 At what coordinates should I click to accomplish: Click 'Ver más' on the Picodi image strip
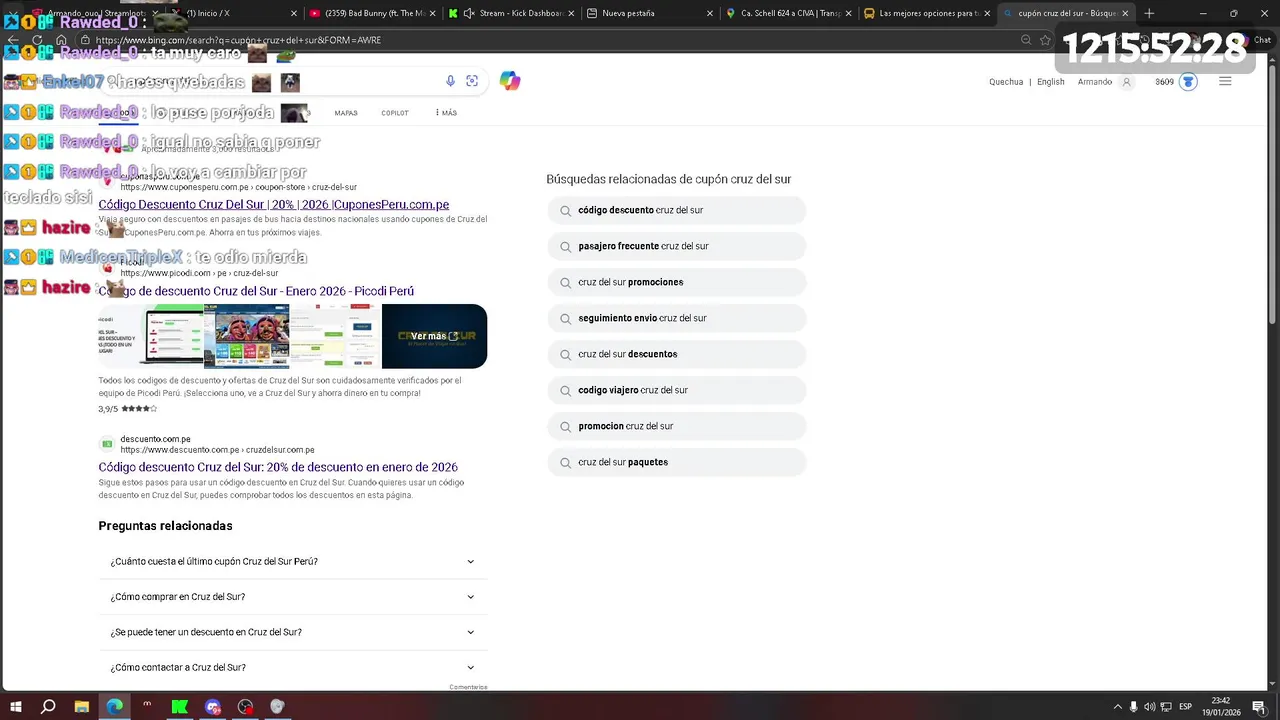(x=434, y=336)
